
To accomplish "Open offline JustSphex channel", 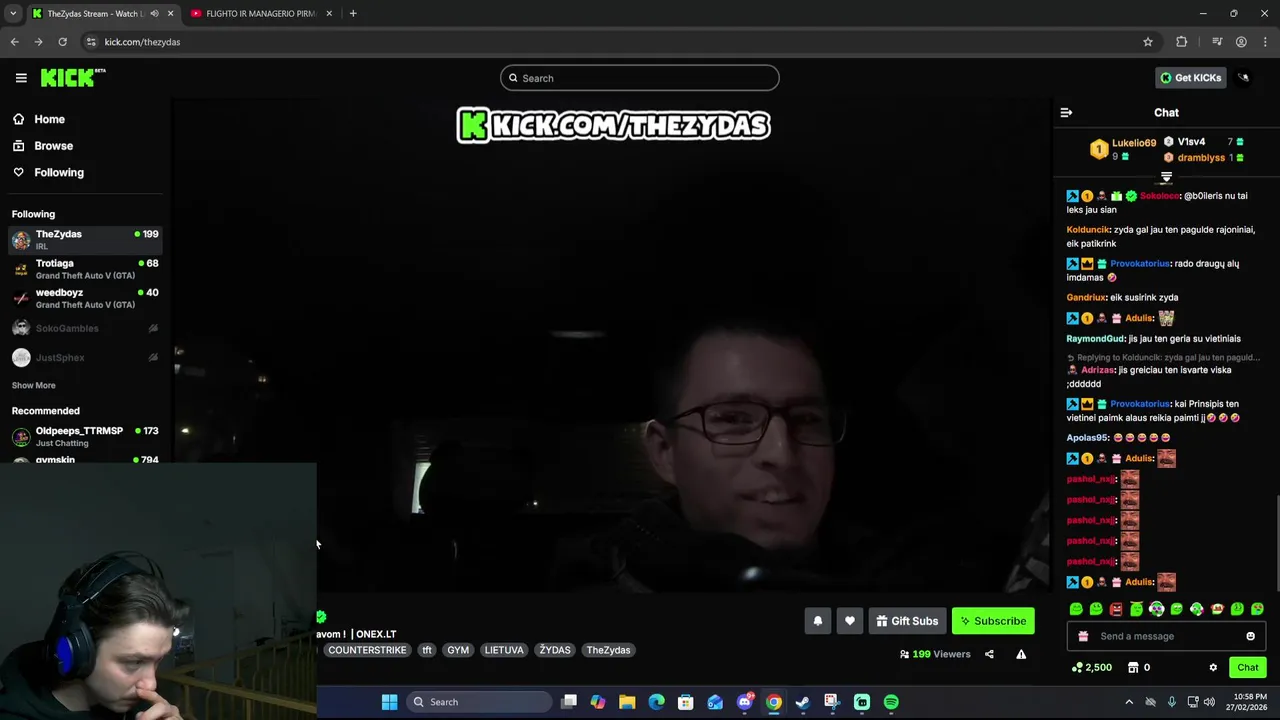I will 85,357.
